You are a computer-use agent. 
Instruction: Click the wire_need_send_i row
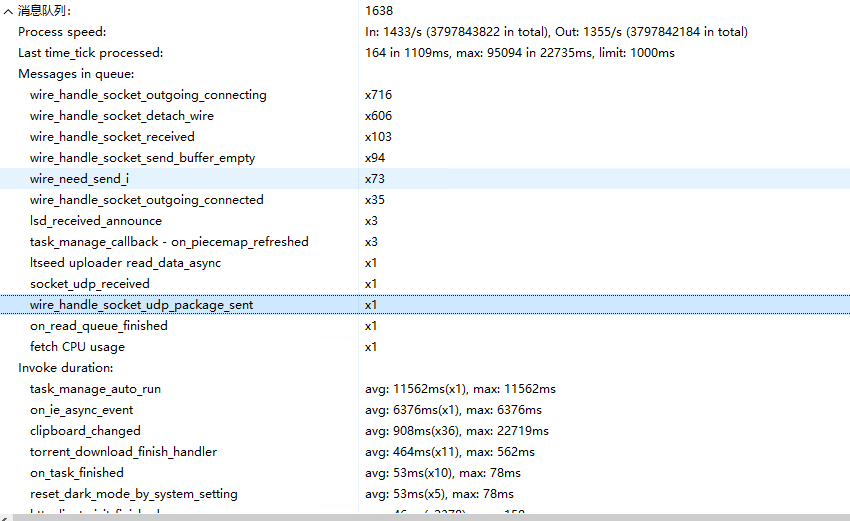coord(79,179)
